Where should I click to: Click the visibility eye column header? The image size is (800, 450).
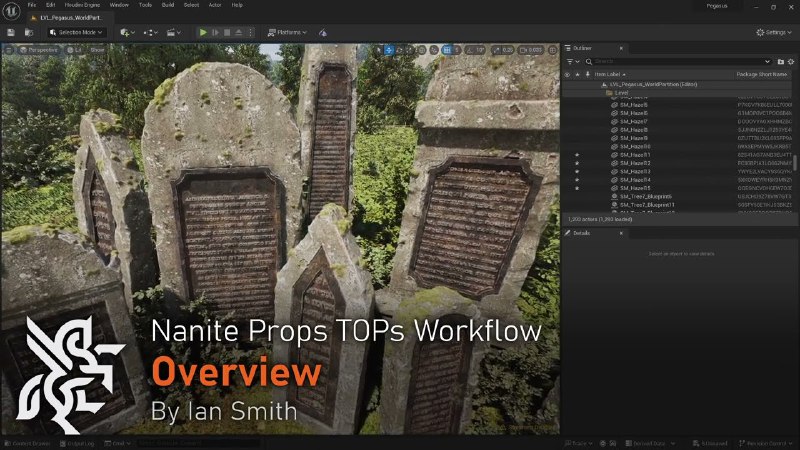(x=567, y=74)
